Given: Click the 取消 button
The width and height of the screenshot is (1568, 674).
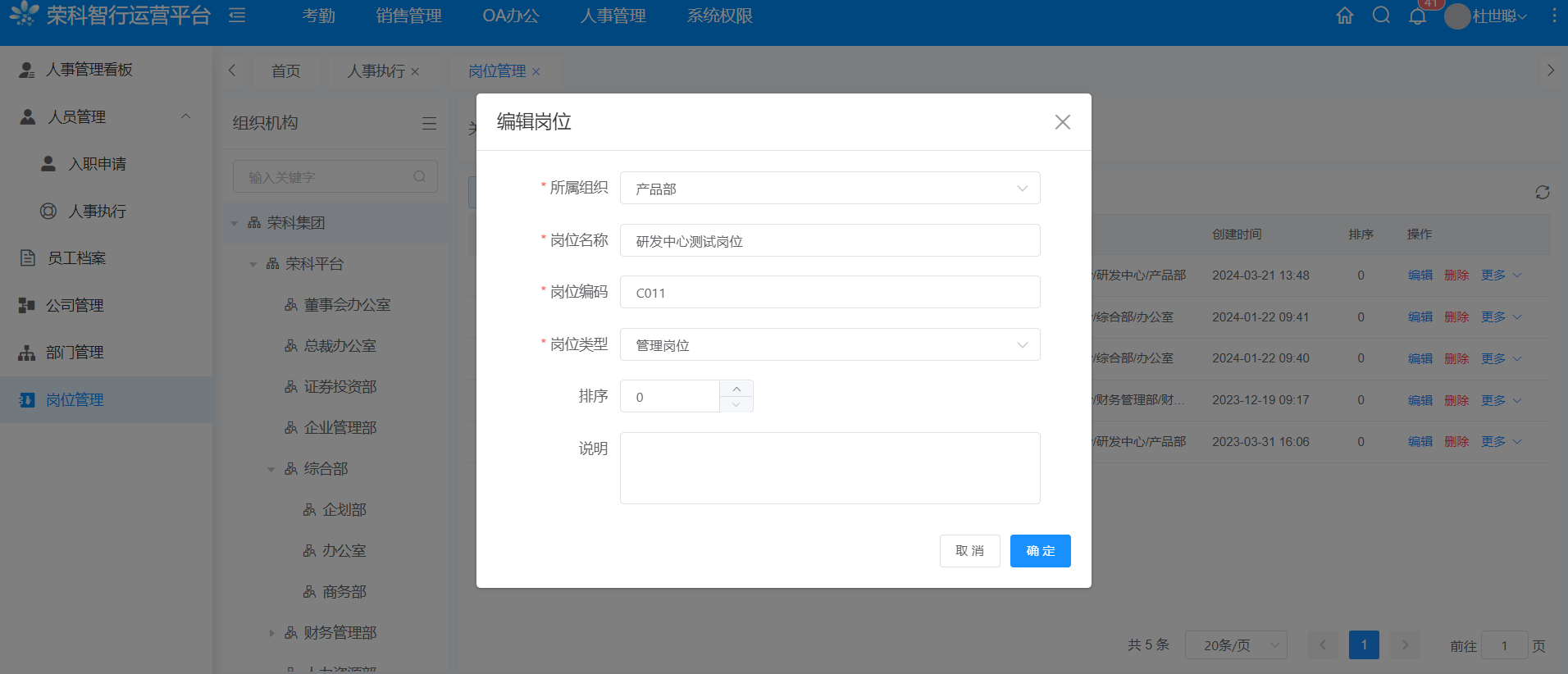Looking at the screenshot, I should (x=969, y=551).
